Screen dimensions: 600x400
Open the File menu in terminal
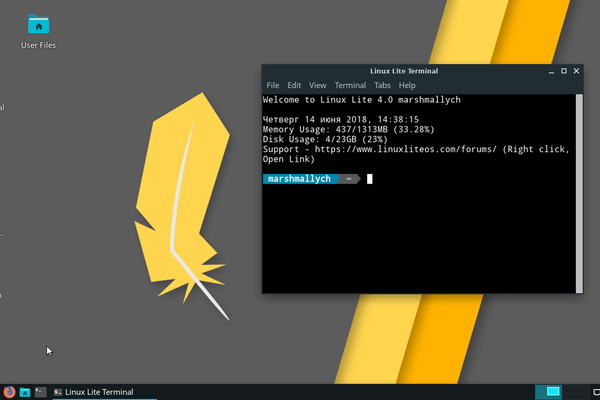pos(273,85)
